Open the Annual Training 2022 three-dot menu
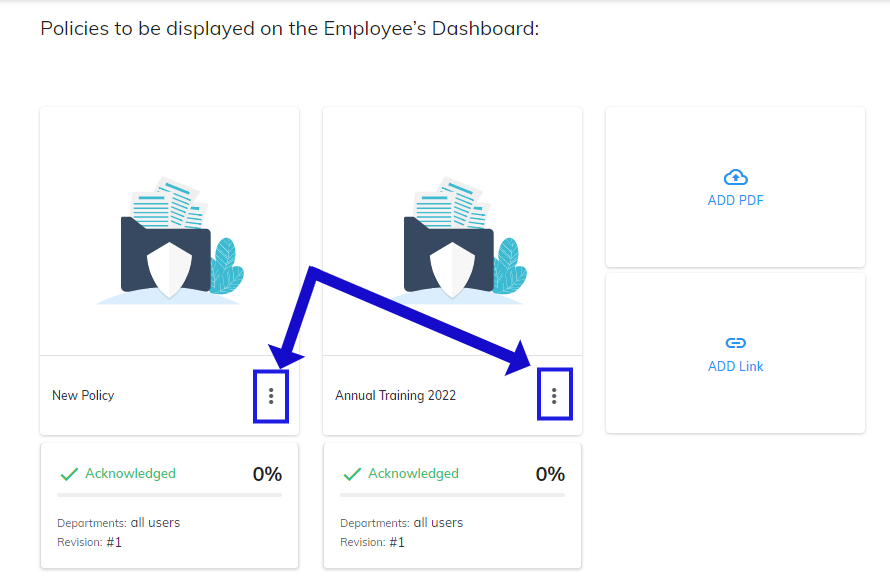Image resolution: width=890 pixels, height=586 pixels. tap(554, 396)
